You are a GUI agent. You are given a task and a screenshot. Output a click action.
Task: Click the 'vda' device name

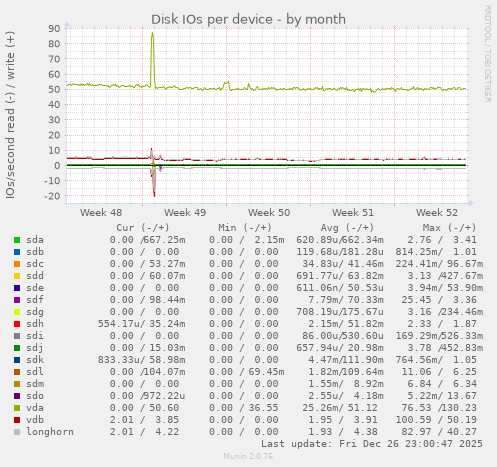pyautogui.click(x=35, y=408)
